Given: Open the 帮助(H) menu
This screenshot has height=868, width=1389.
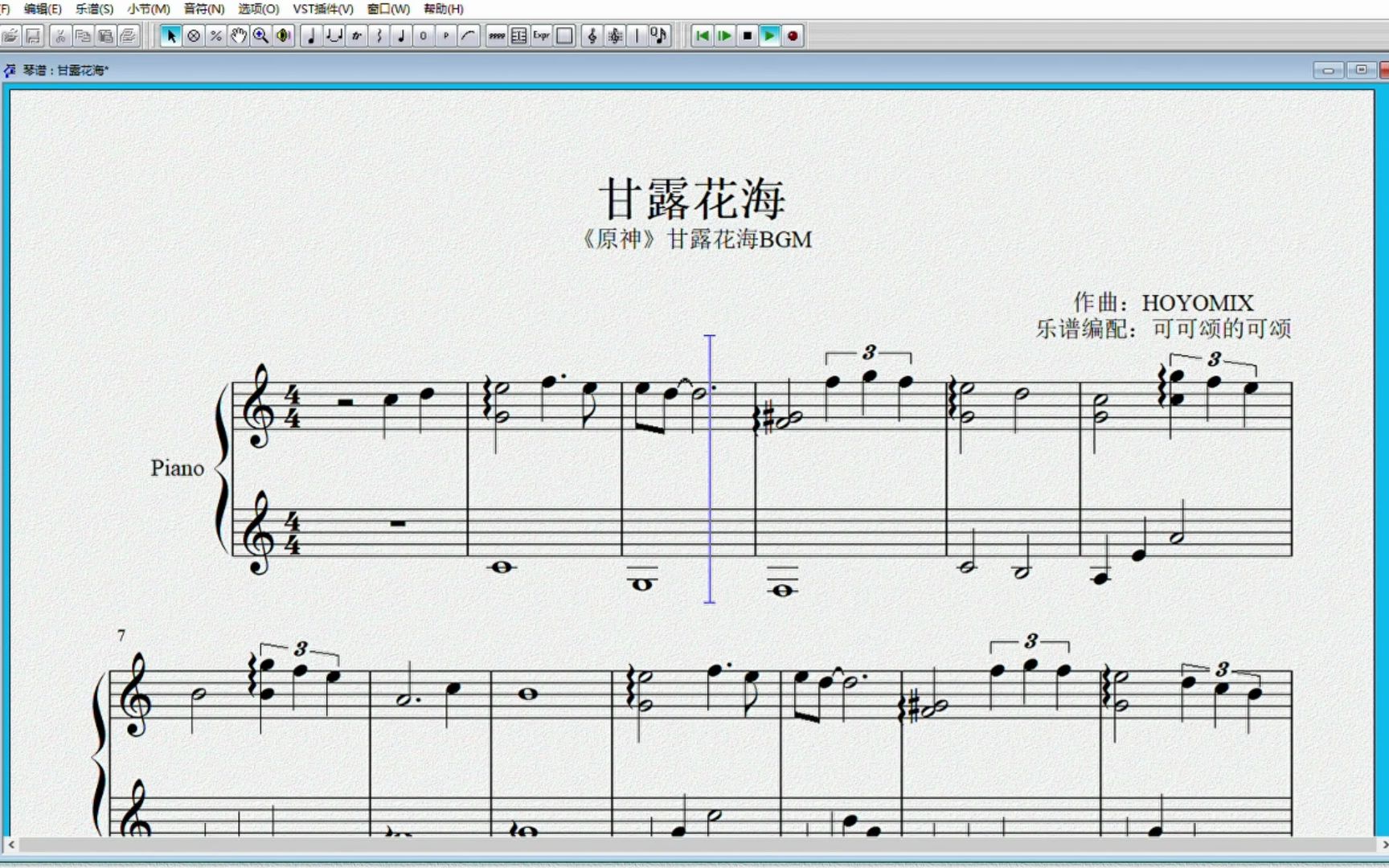Looking at the screenshot, I should (444, 9).
